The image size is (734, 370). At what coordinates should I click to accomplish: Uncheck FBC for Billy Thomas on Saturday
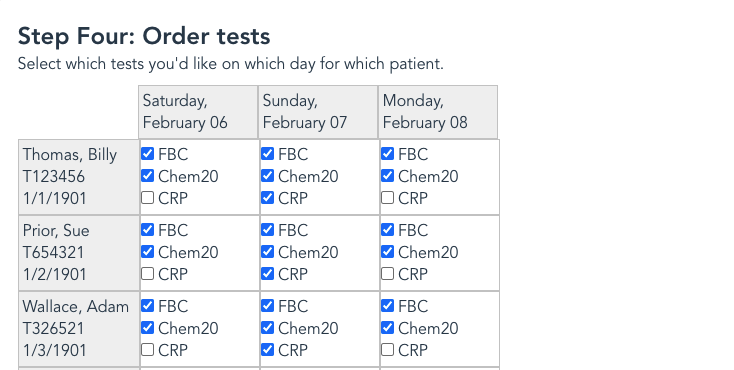point(147,154)
